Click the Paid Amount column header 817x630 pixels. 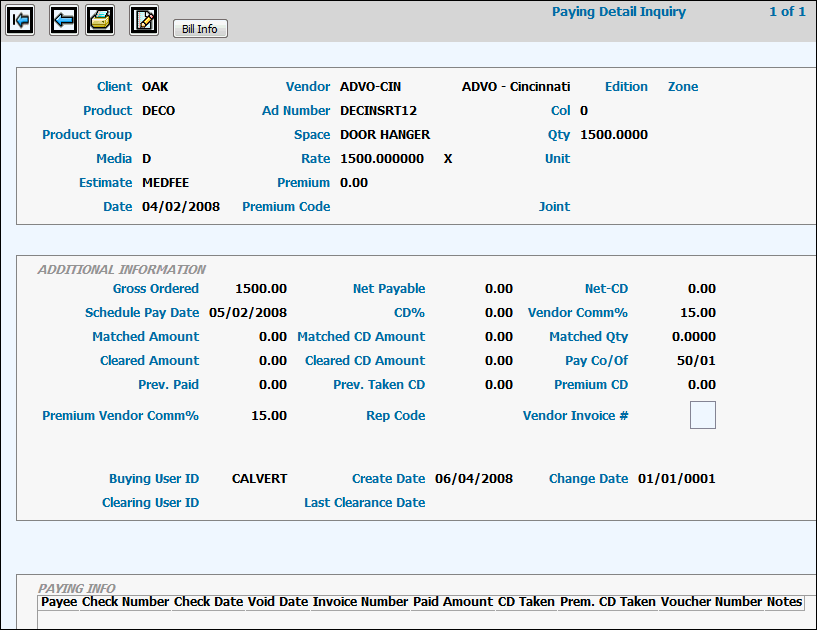tap(453, 602)
